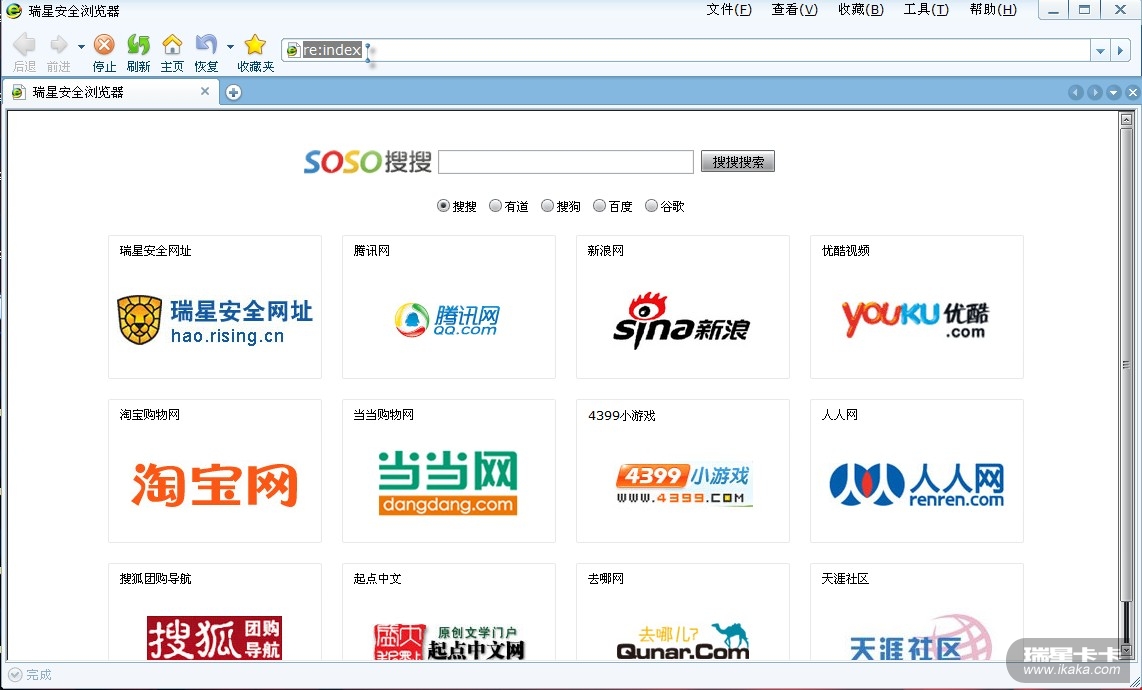Click inside the SOSO search text box

tap(566, 162)
